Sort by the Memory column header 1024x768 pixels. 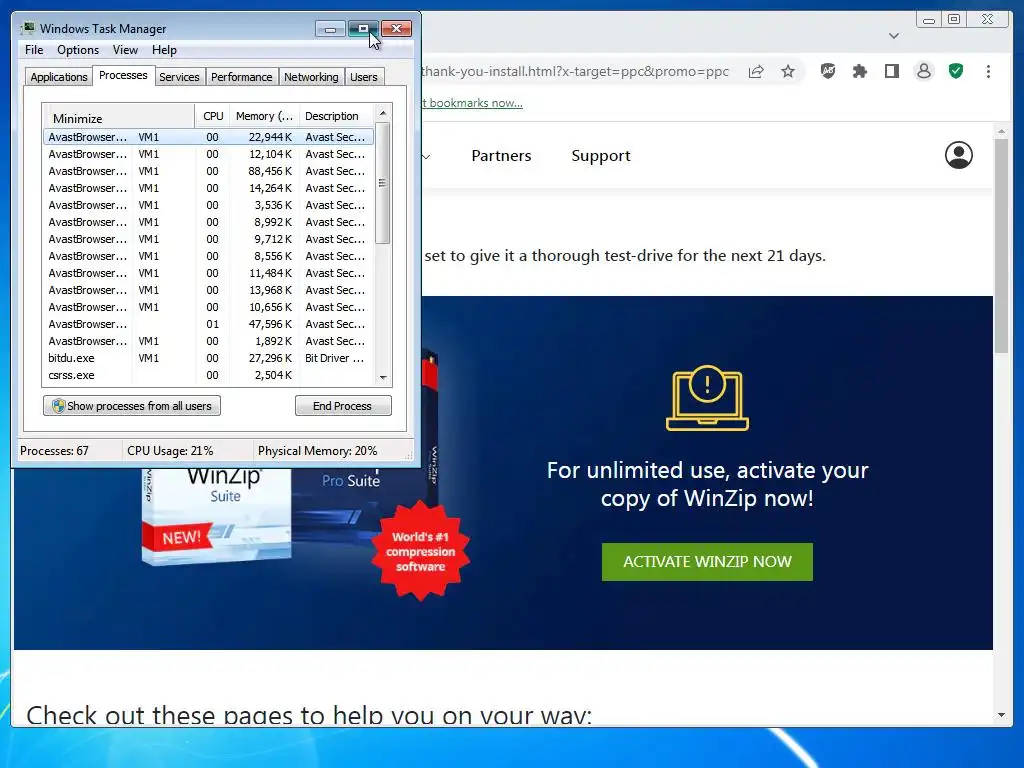click(x=264, y=116)
